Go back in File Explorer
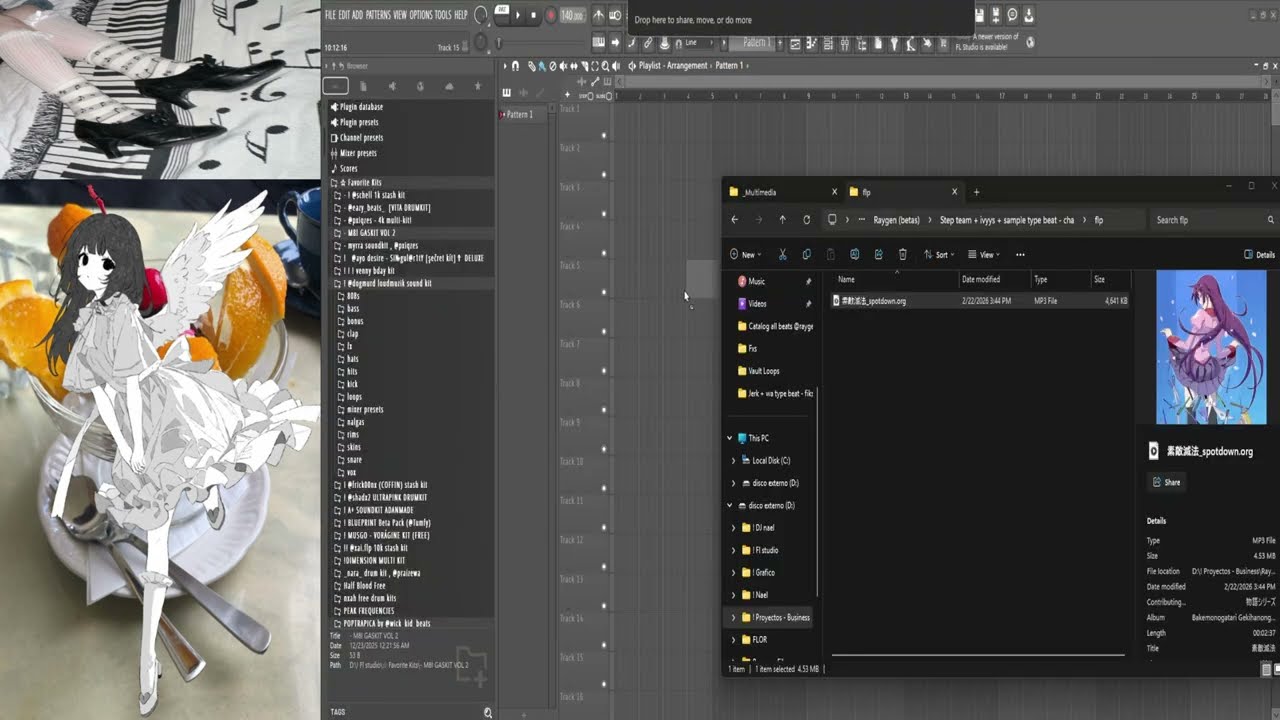1280x720 pixels. [x=735, y=220]
